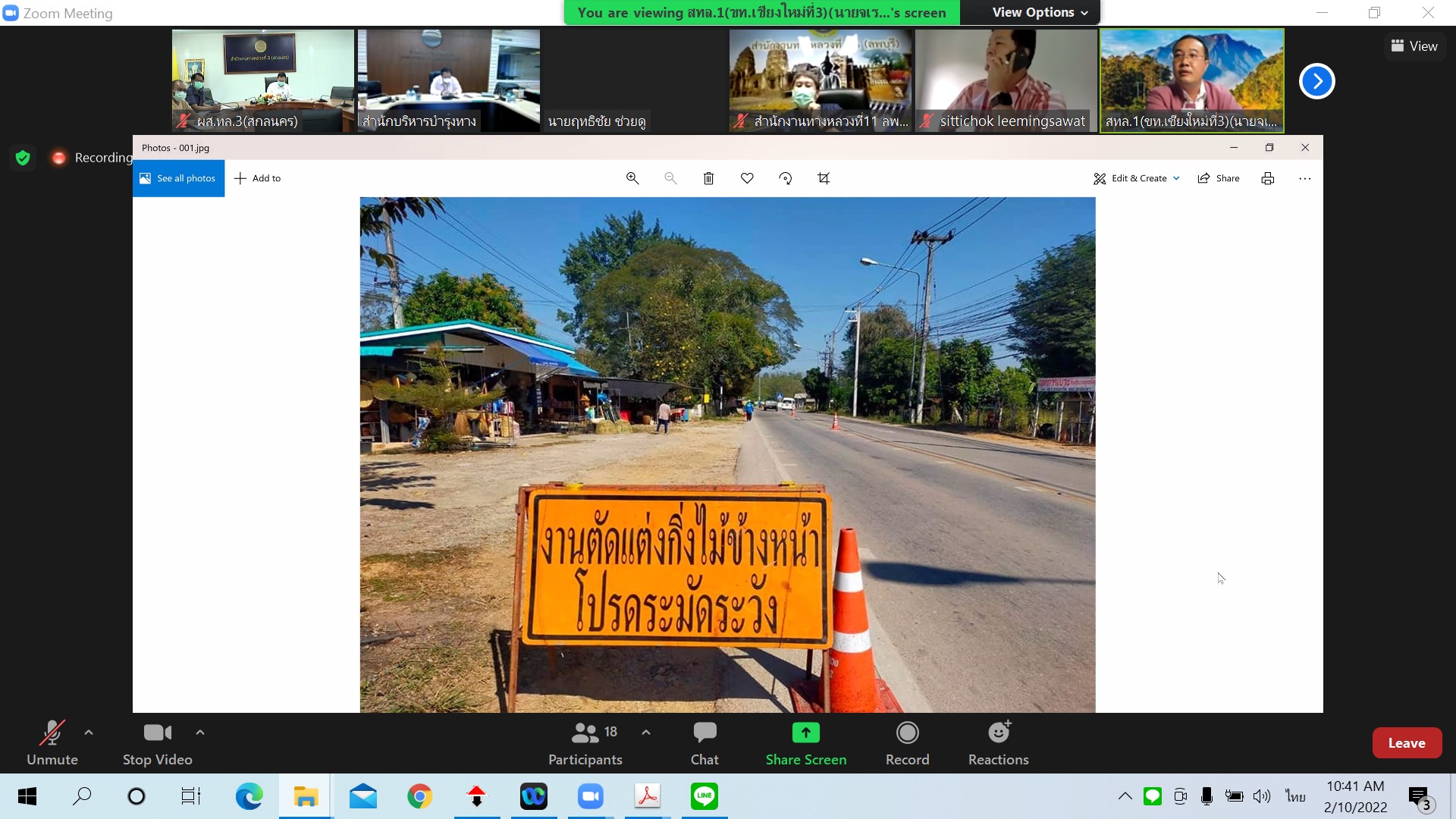Open the Participants panel

click(x=585, y=742)
